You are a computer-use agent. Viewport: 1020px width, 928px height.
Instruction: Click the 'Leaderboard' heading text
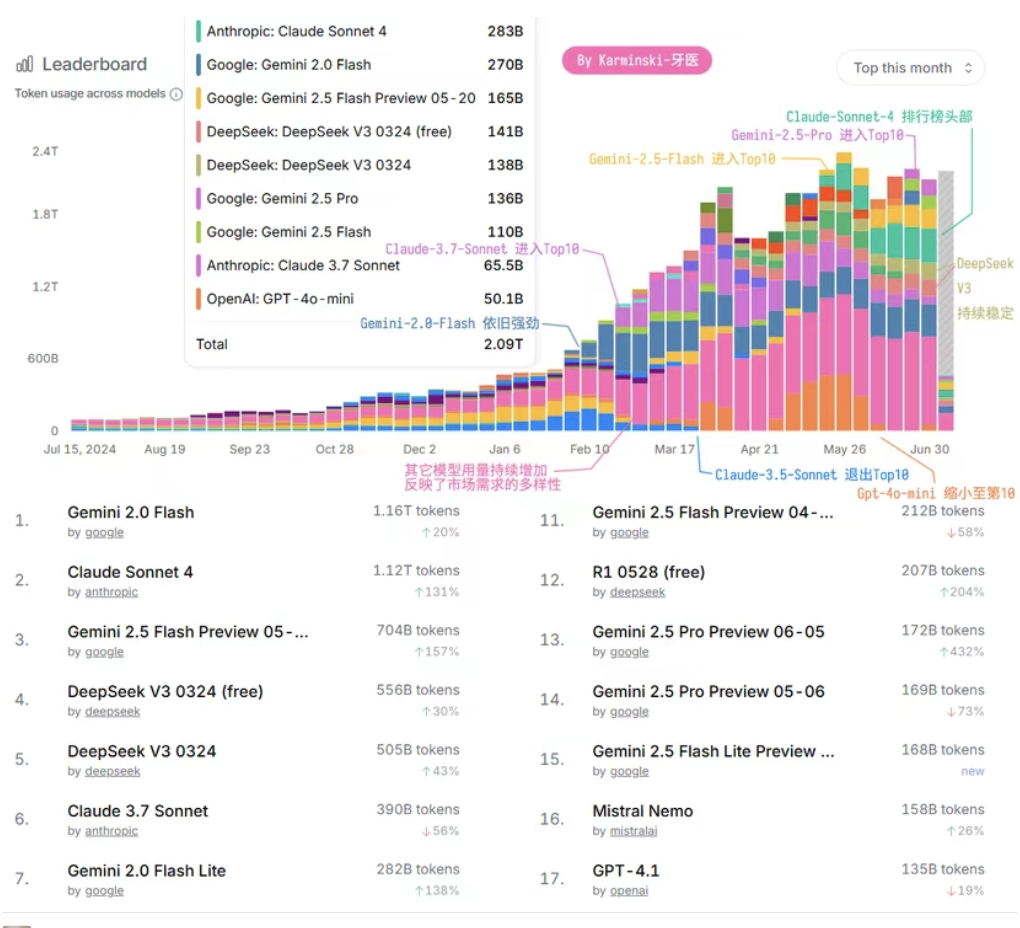pos(94,64)
